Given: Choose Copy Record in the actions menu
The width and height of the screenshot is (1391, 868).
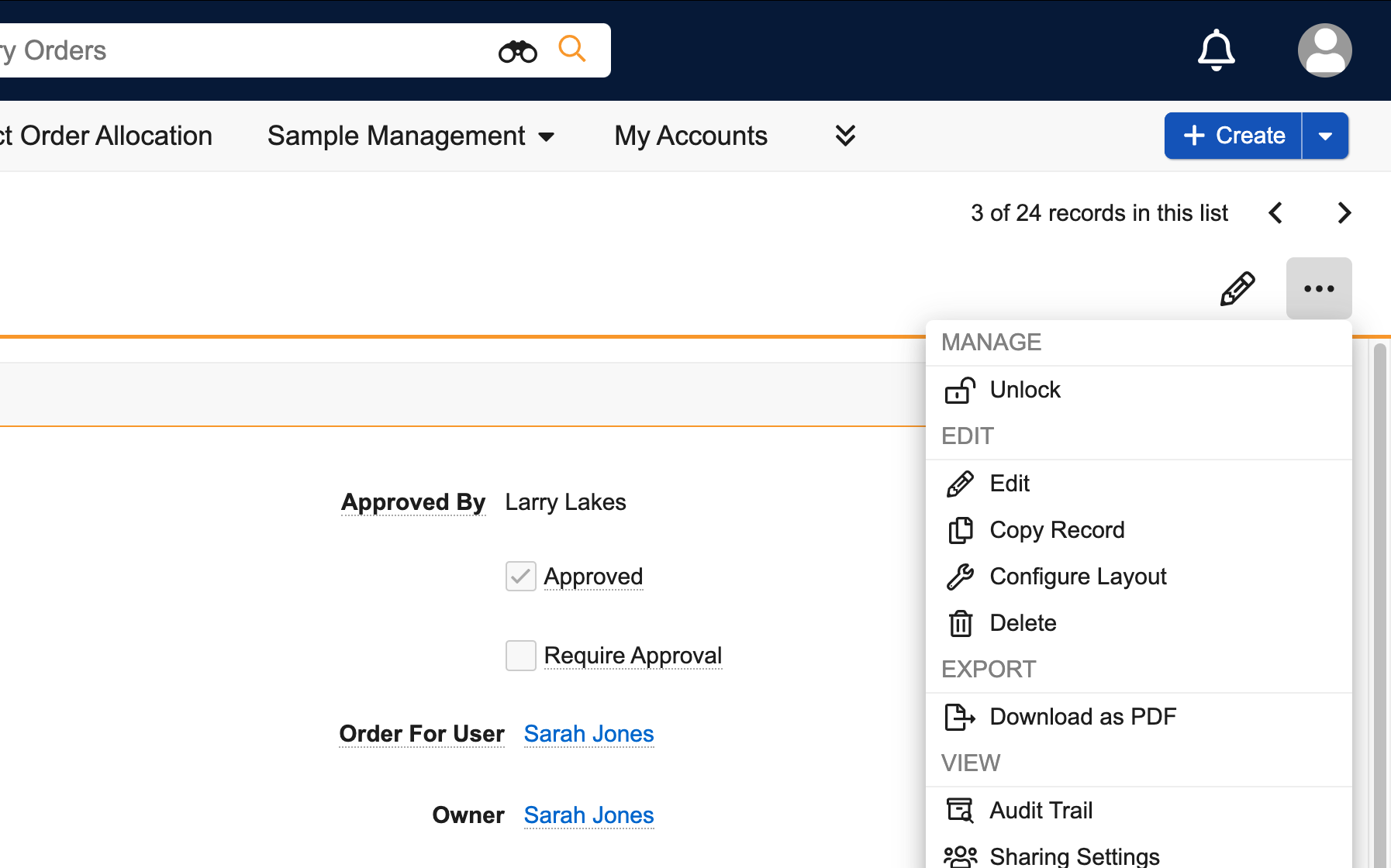Looking at the screenshot, I should tap(1056, 530).
